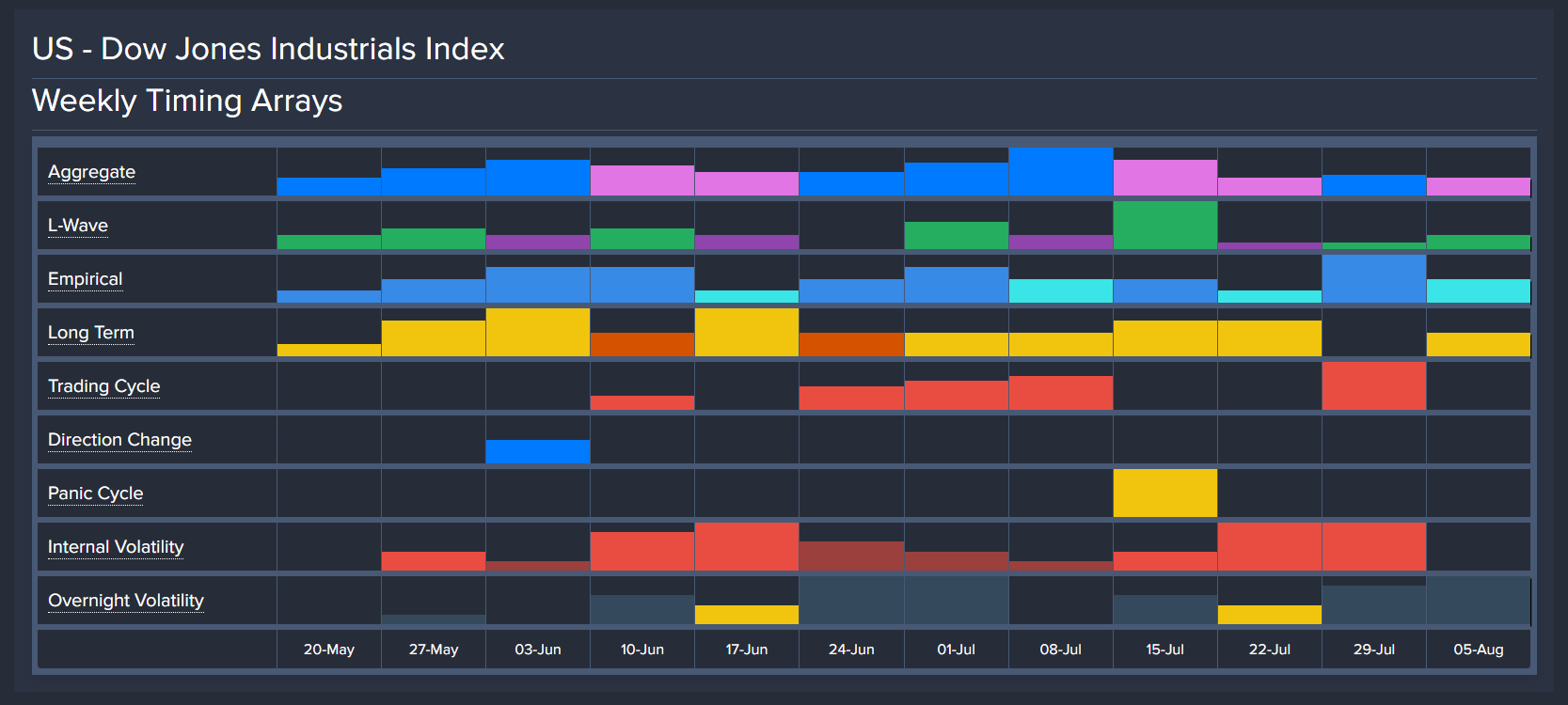
Task: Select the yellow Panic Cycle bar for 15-Jul
Action: point(1164,493)
